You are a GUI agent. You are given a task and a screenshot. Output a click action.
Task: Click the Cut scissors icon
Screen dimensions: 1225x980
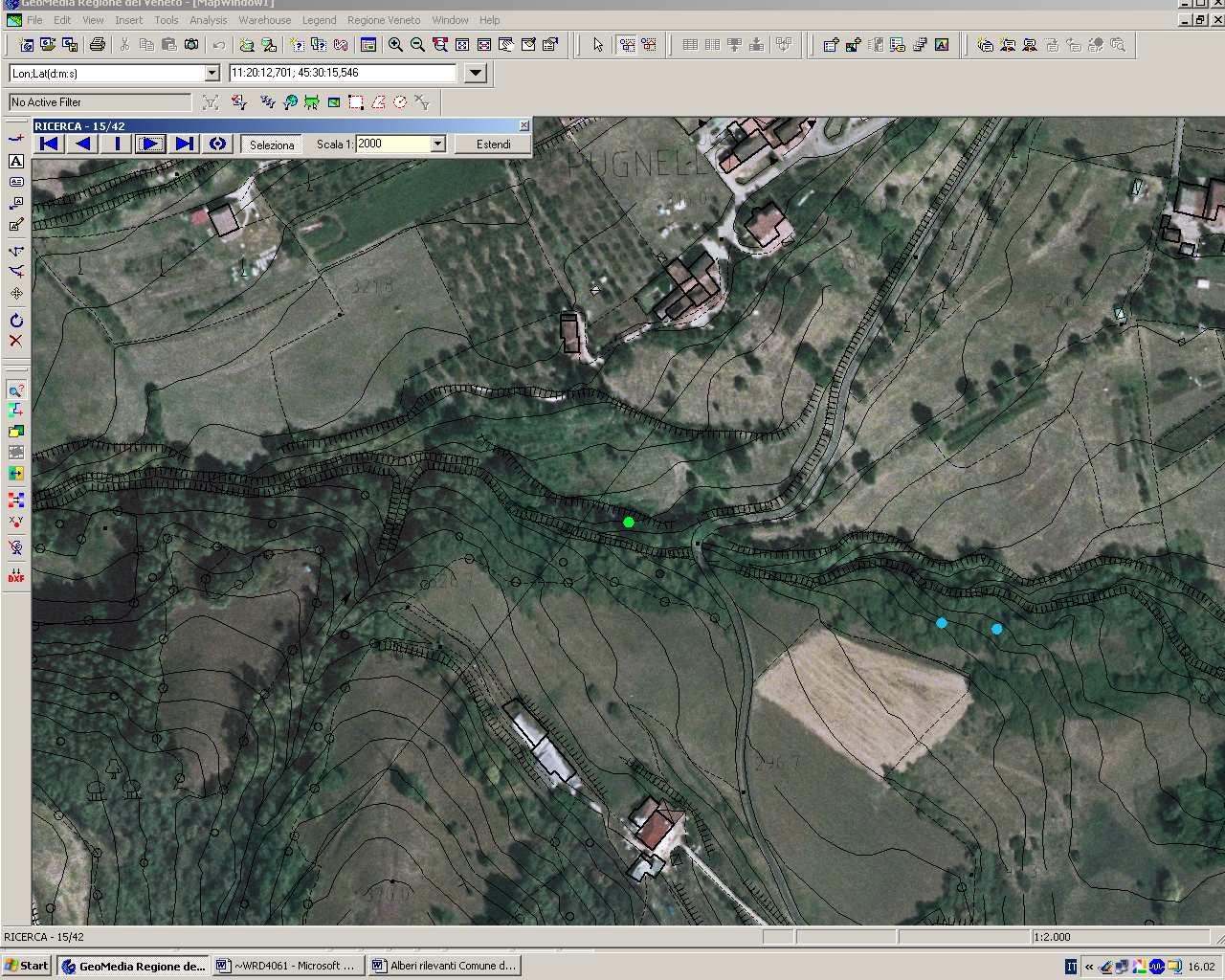point(124,44)
